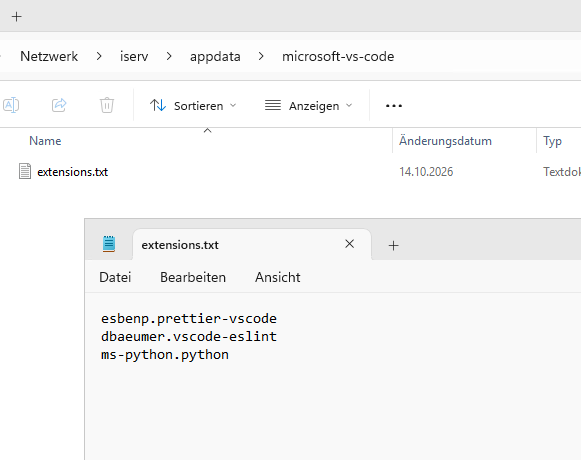Open the Ansicht menu in Notepad
Image resolution: width=581 pixels, height=460 pixels.
pos(278,277)
